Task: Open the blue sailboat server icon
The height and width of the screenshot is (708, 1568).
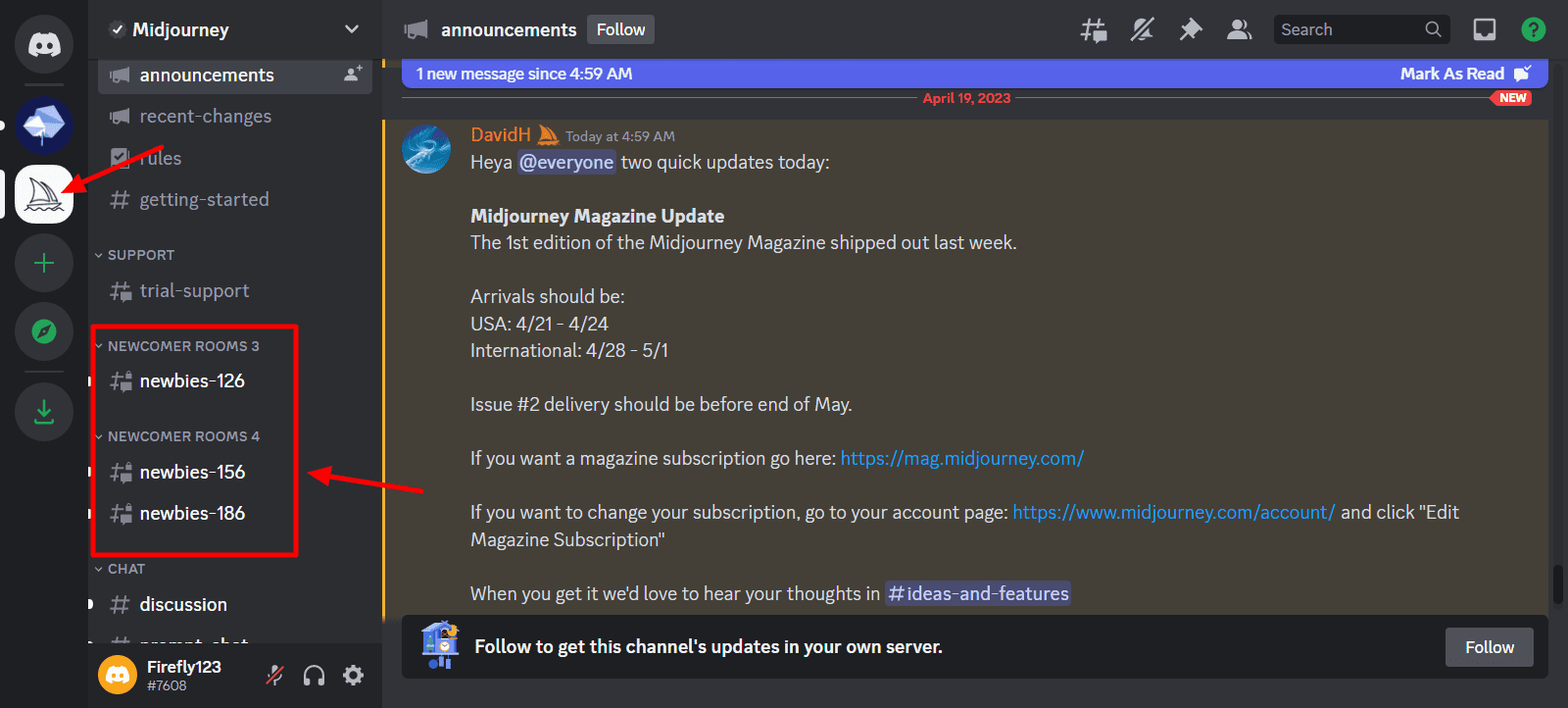Action: (x=44, y=125)
